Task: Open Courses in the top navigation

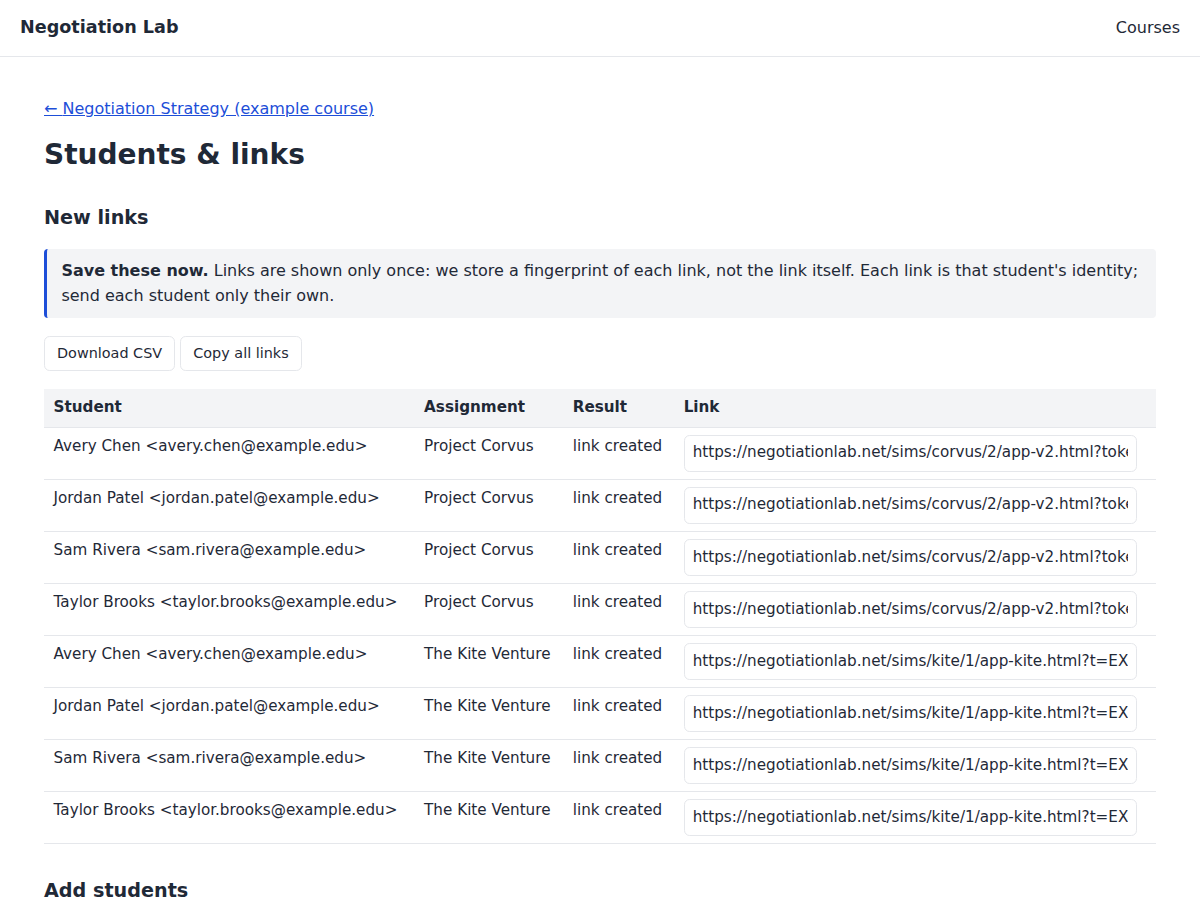Action: [1147, 27]
